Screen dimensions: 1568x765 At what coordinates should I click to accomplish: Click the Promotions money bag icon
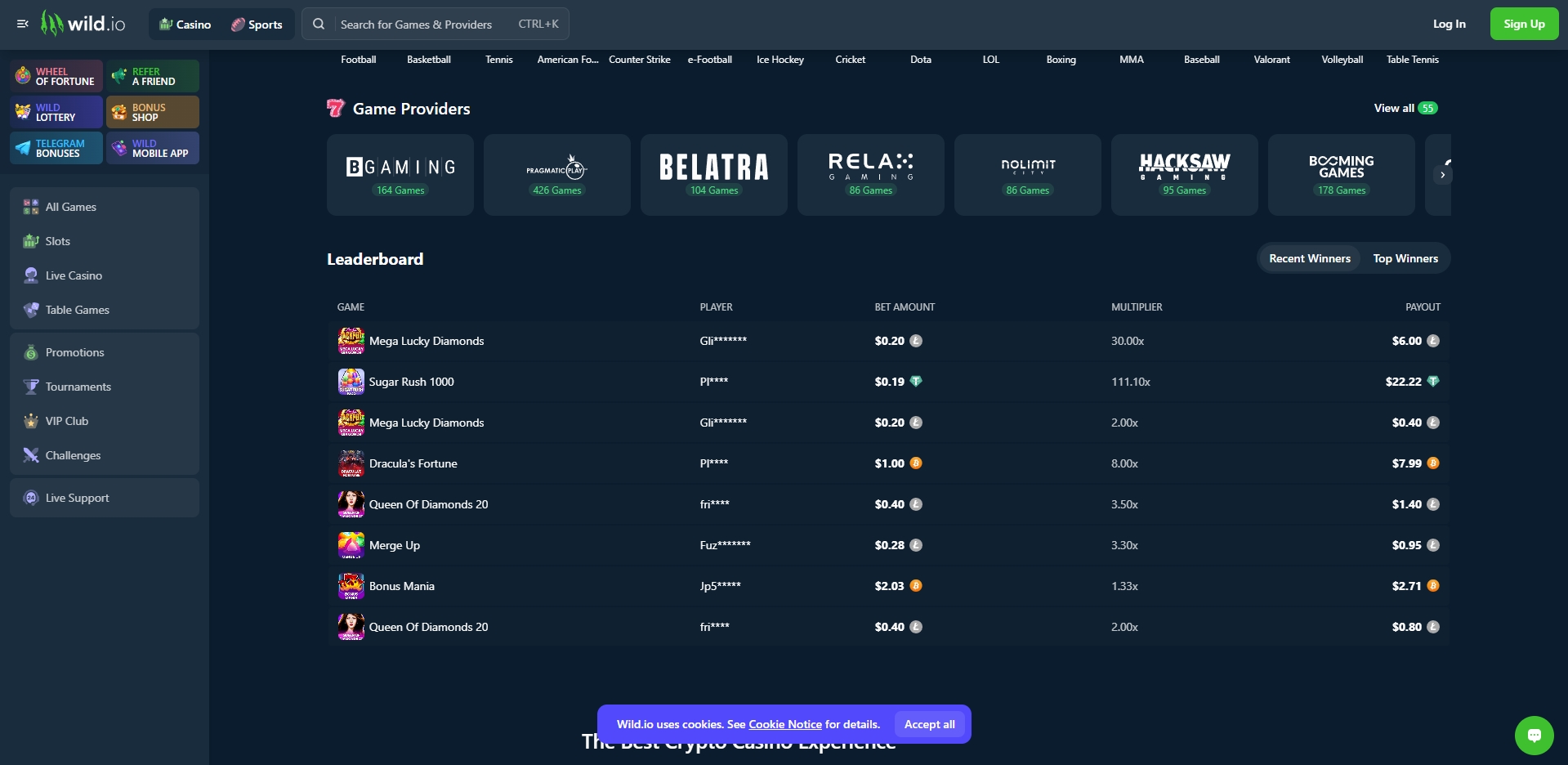[31, 352]
